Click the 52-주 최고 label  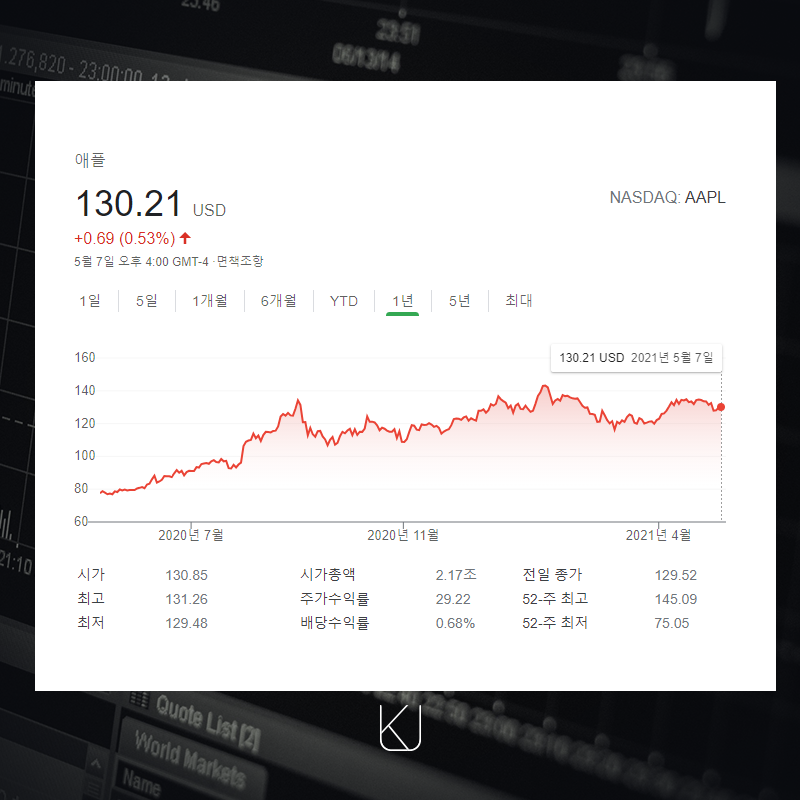click(x=555, y=598)
